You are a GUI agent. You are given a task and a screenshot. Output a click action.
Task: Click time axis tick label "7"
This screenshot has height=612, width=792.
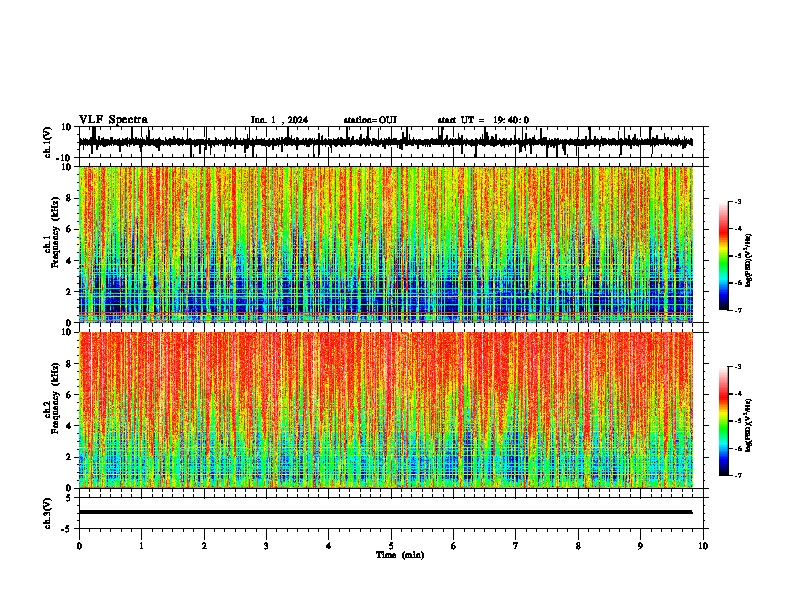point(516,546)
